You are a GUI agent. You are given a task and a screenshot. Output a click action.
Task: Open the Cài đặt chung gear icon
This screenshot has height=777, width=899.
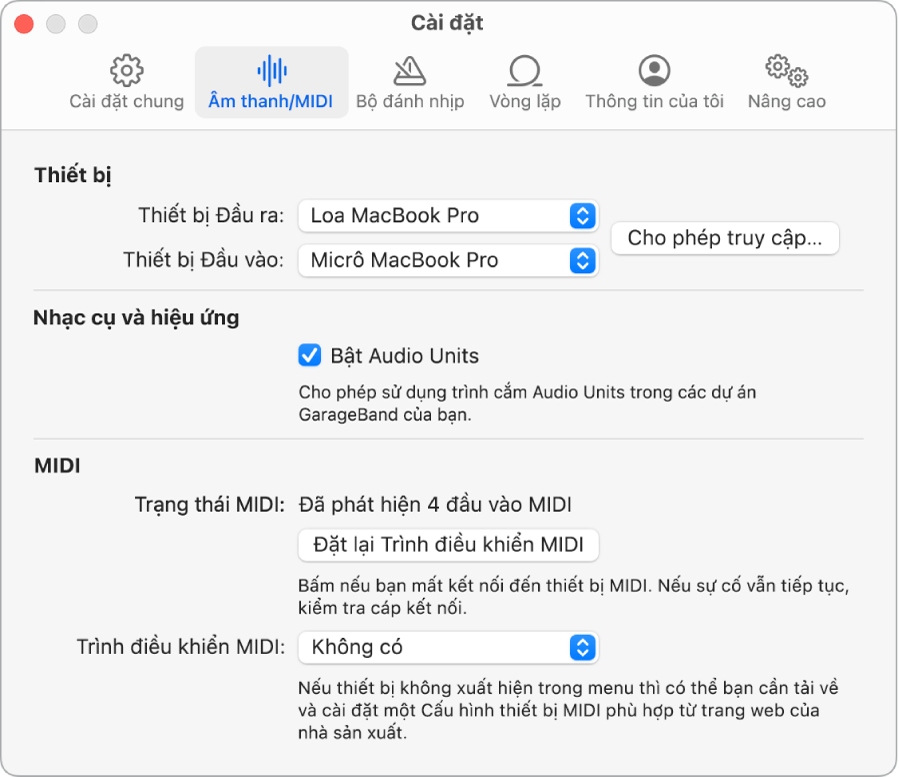coord(125,71)
